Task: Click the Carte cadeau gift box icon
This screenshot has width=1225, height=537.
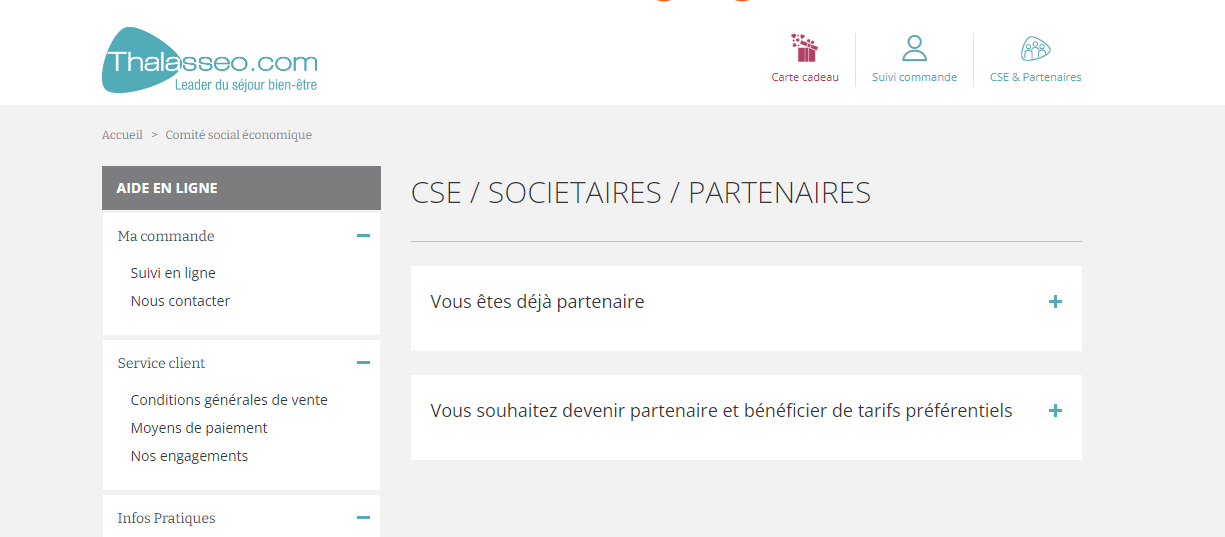Action: click(805, 48)
